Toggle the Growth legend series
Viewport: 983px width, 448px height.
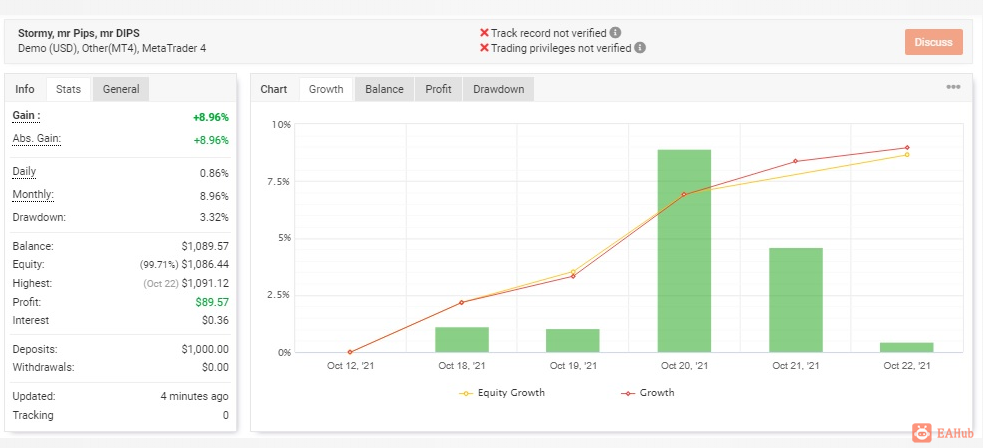648,393
